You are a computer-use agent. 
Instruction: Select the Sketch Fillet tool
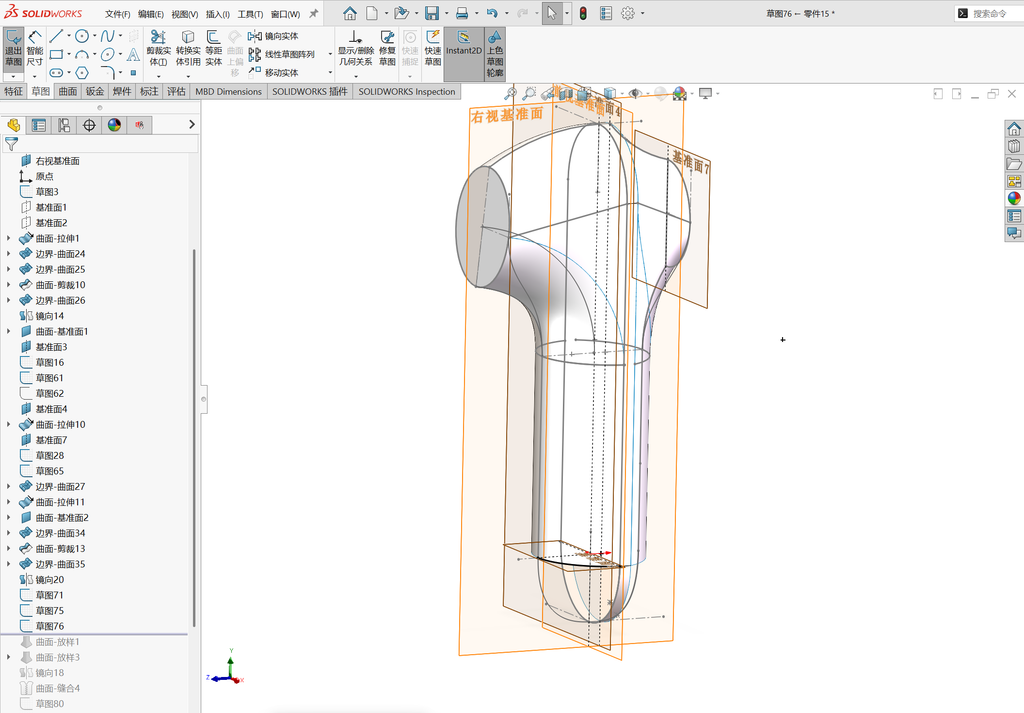[x=107, y=72]
